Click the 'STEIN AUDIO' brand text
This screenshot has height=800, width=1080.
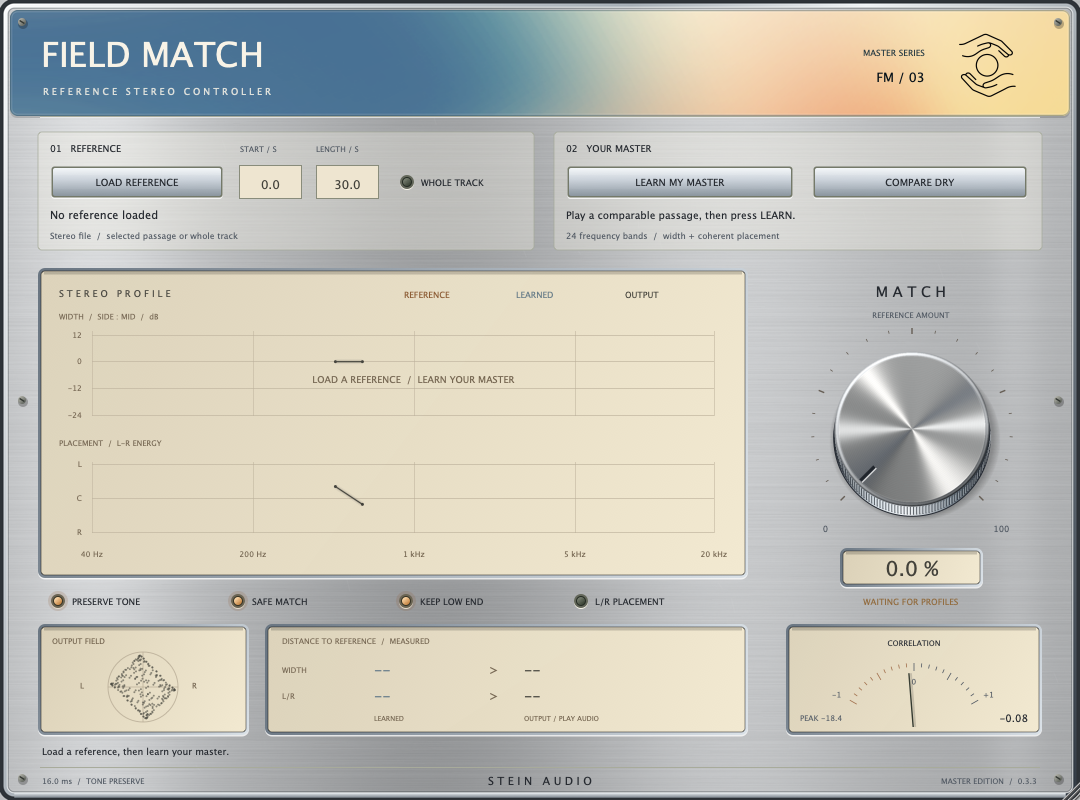pyautogui.click(x=541, y=781)
